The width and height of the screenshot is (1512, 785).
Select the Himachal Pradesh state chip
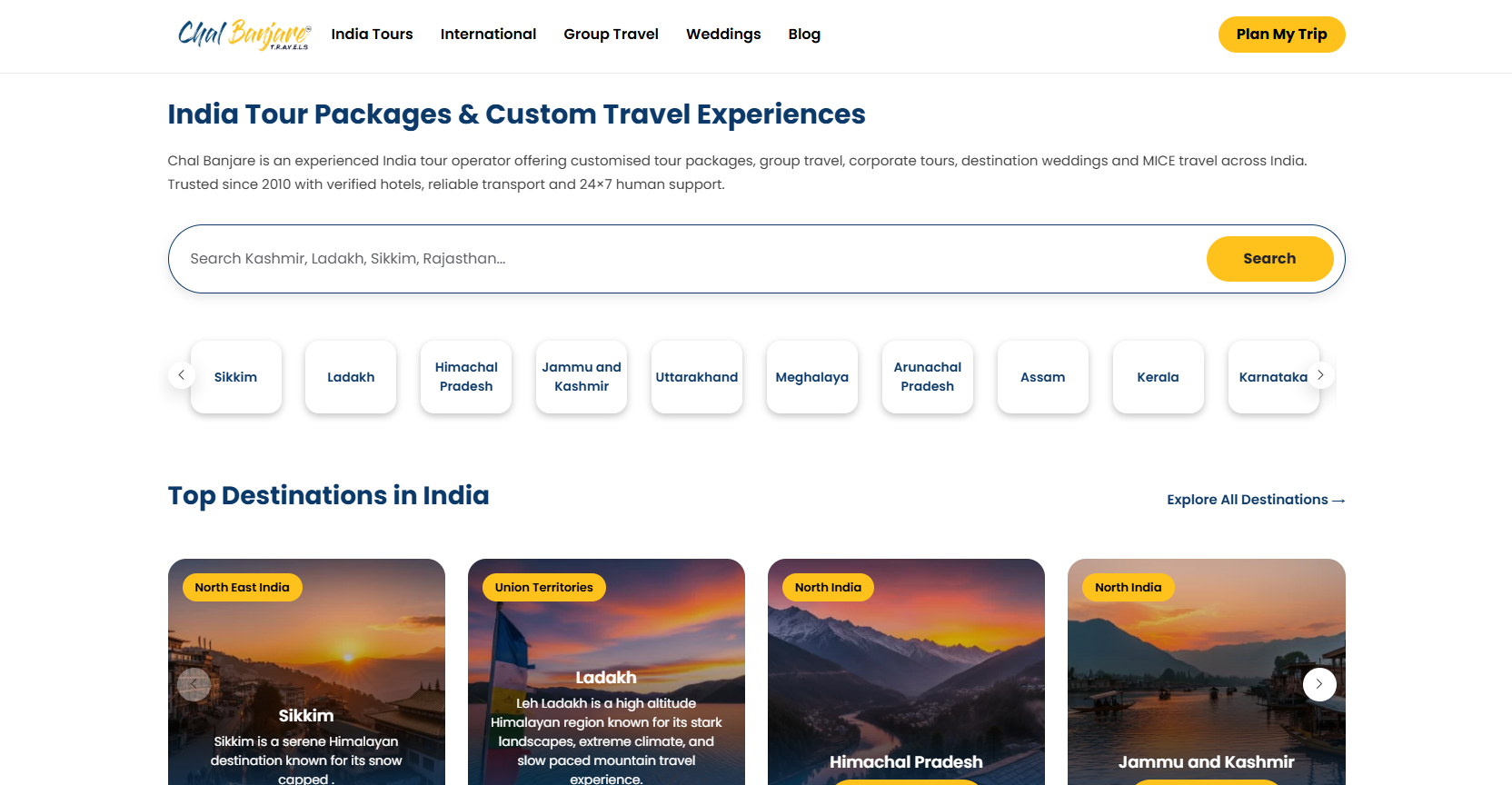pos(466,377)
